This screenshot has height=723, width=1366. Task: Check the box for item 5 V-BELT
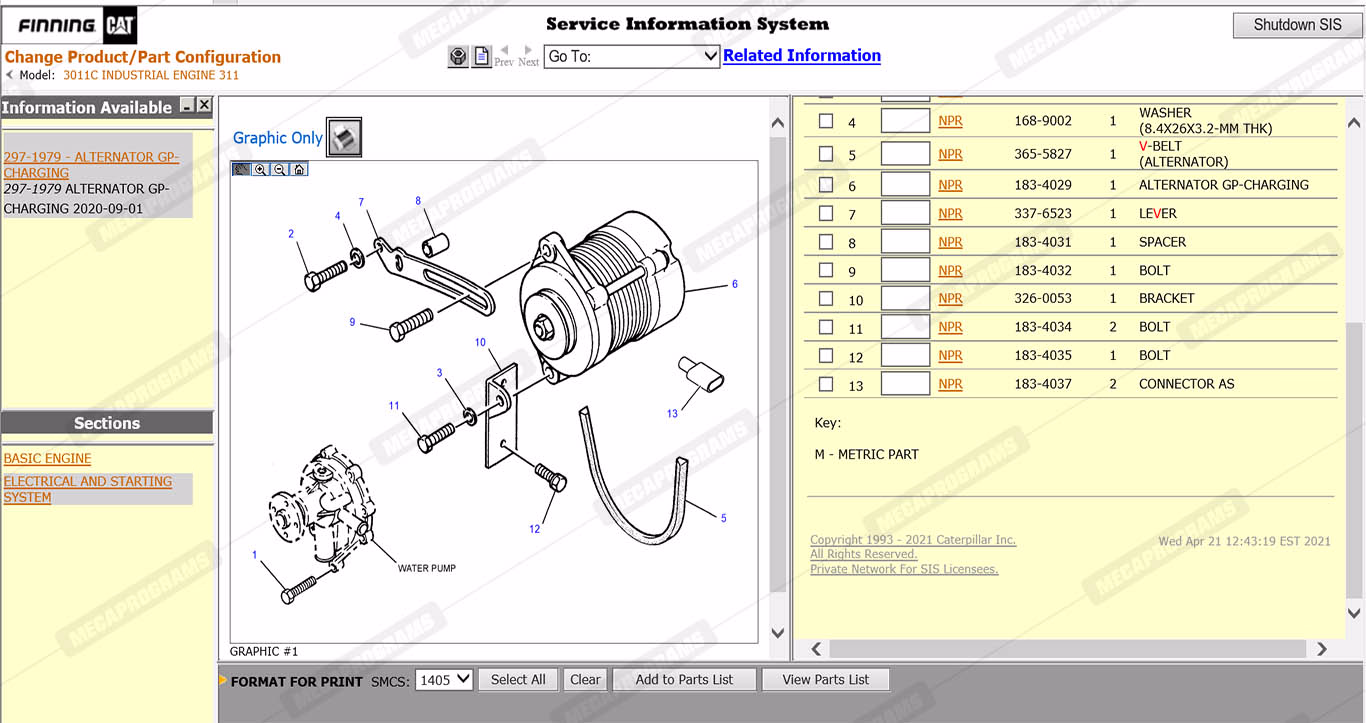(x=826, y=154)
